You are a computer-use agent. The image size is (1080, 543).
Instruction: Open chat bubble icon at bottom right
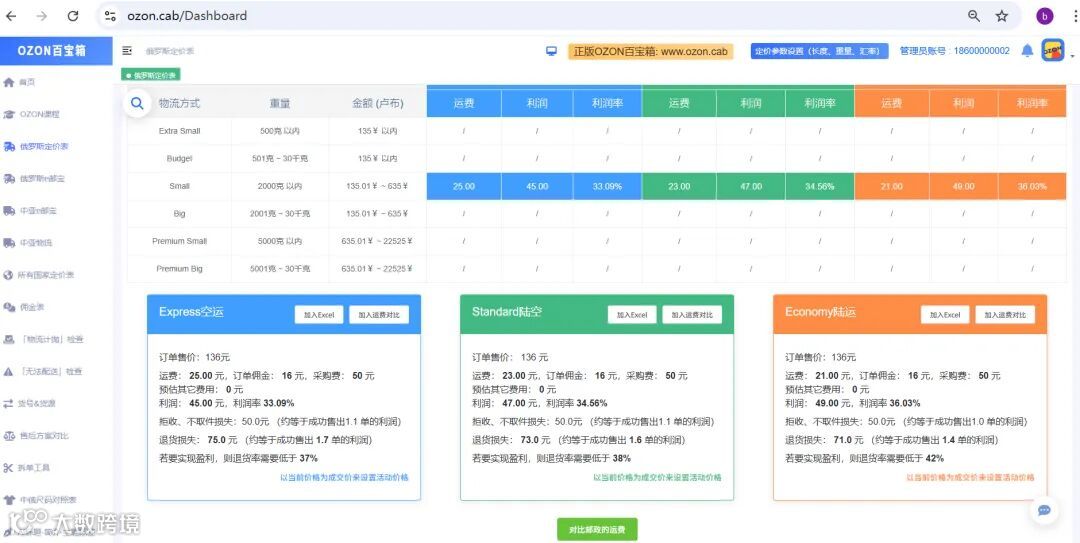(x=1044, y=510)
